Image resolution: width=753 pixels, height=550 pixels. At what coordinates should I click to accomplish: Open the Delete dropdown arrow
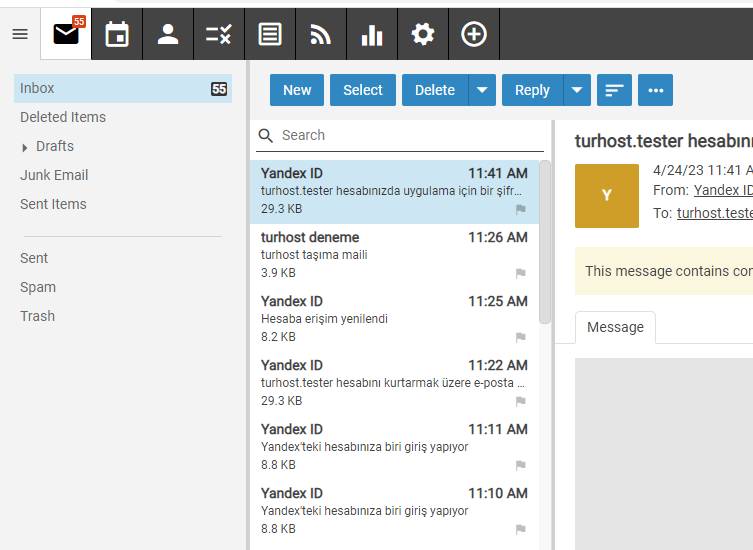[482, 90]
